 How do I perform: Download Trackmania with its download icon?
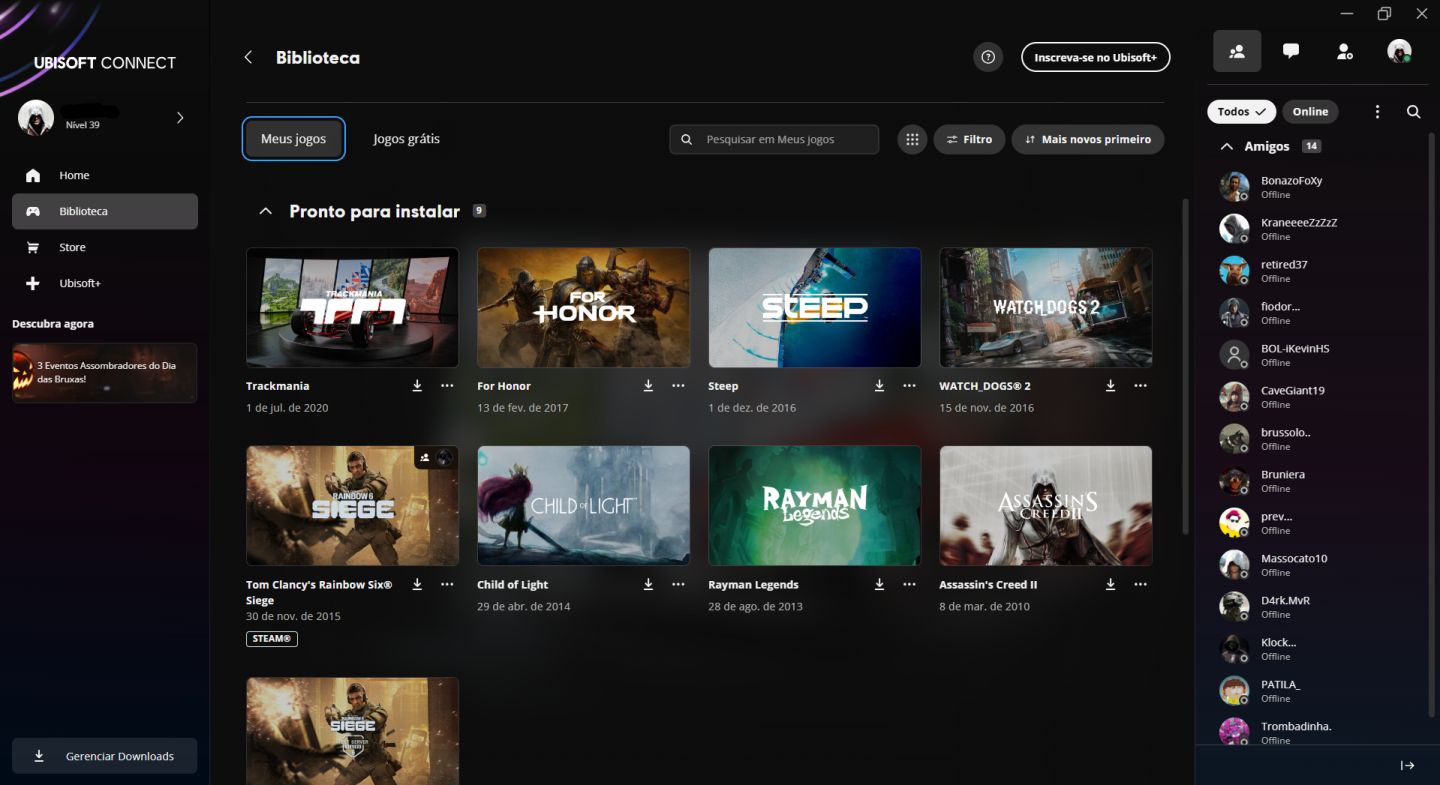pos(417,386)
